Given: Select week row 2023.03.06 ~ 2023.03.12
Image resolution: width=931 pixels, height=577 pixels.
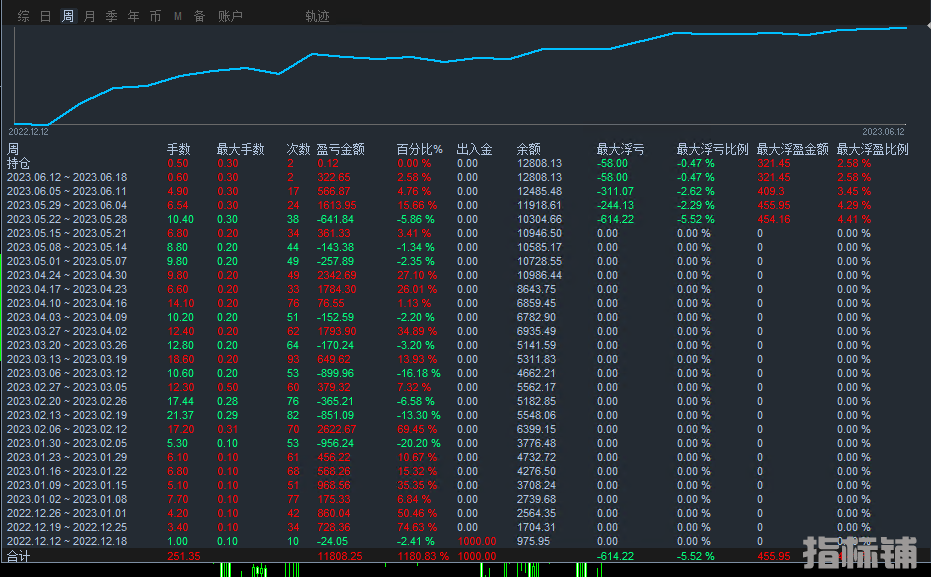Looking at the screenshot, I should (67, 373).
